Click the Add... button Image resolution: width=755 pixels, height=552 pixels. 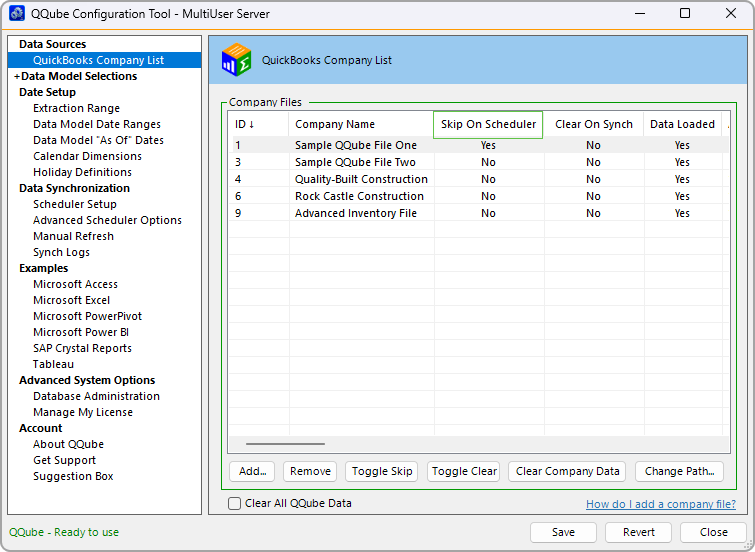point(252,471)
